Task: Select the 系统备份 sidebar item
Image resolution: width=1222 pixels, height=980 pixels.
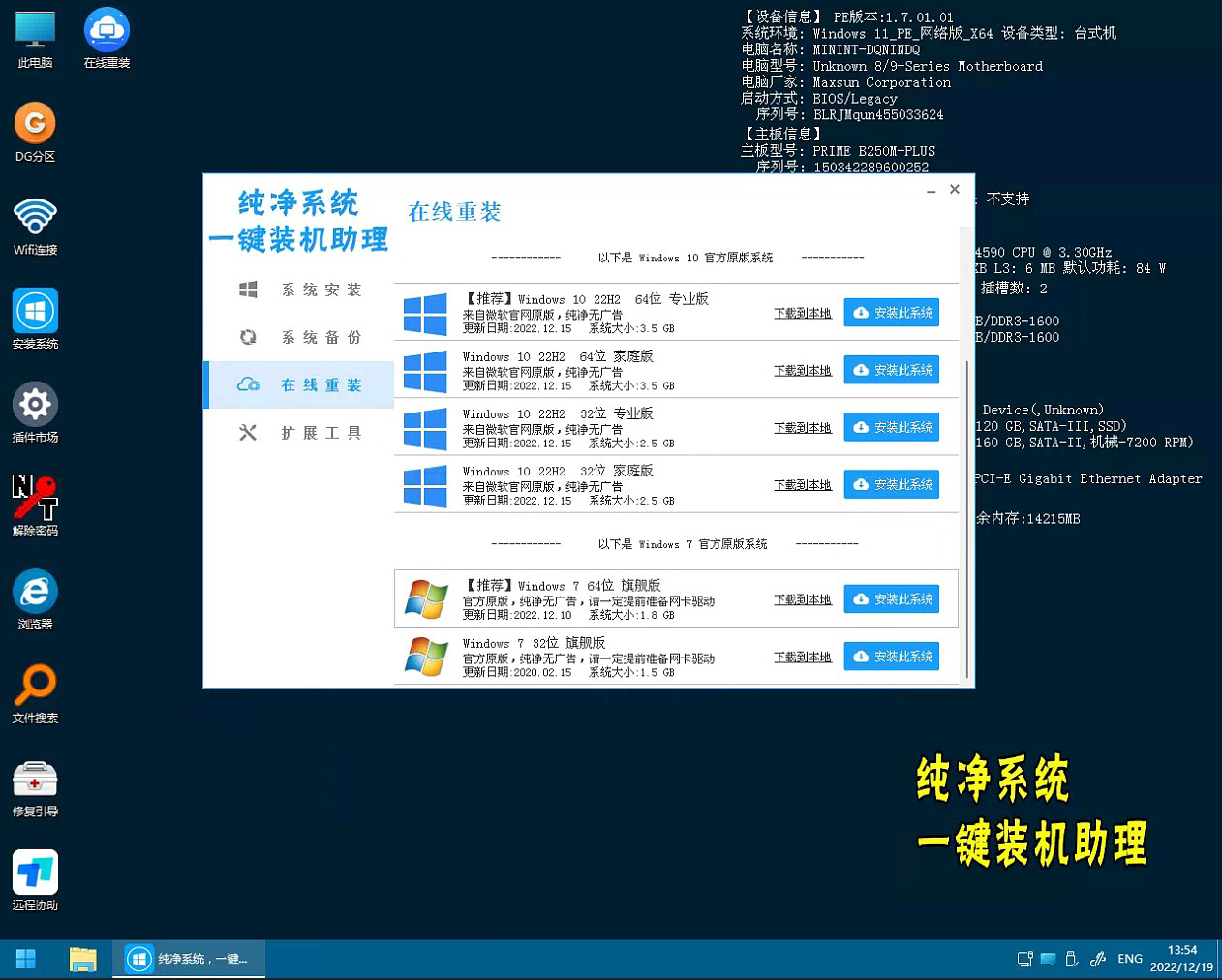Action: tap(299, 337)
